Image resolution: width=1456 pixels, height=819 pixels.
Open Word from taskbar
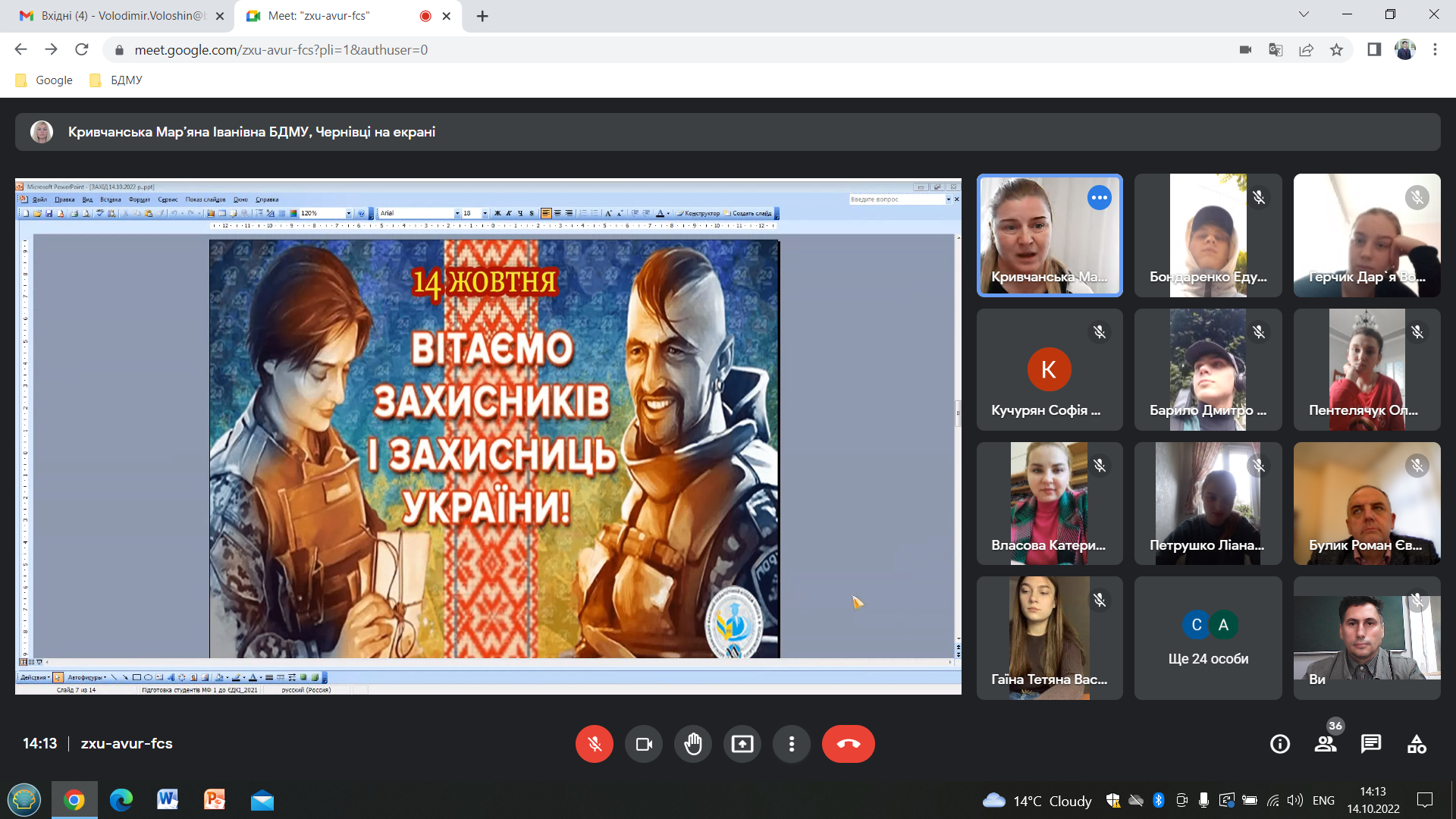[x=168, y=800]
